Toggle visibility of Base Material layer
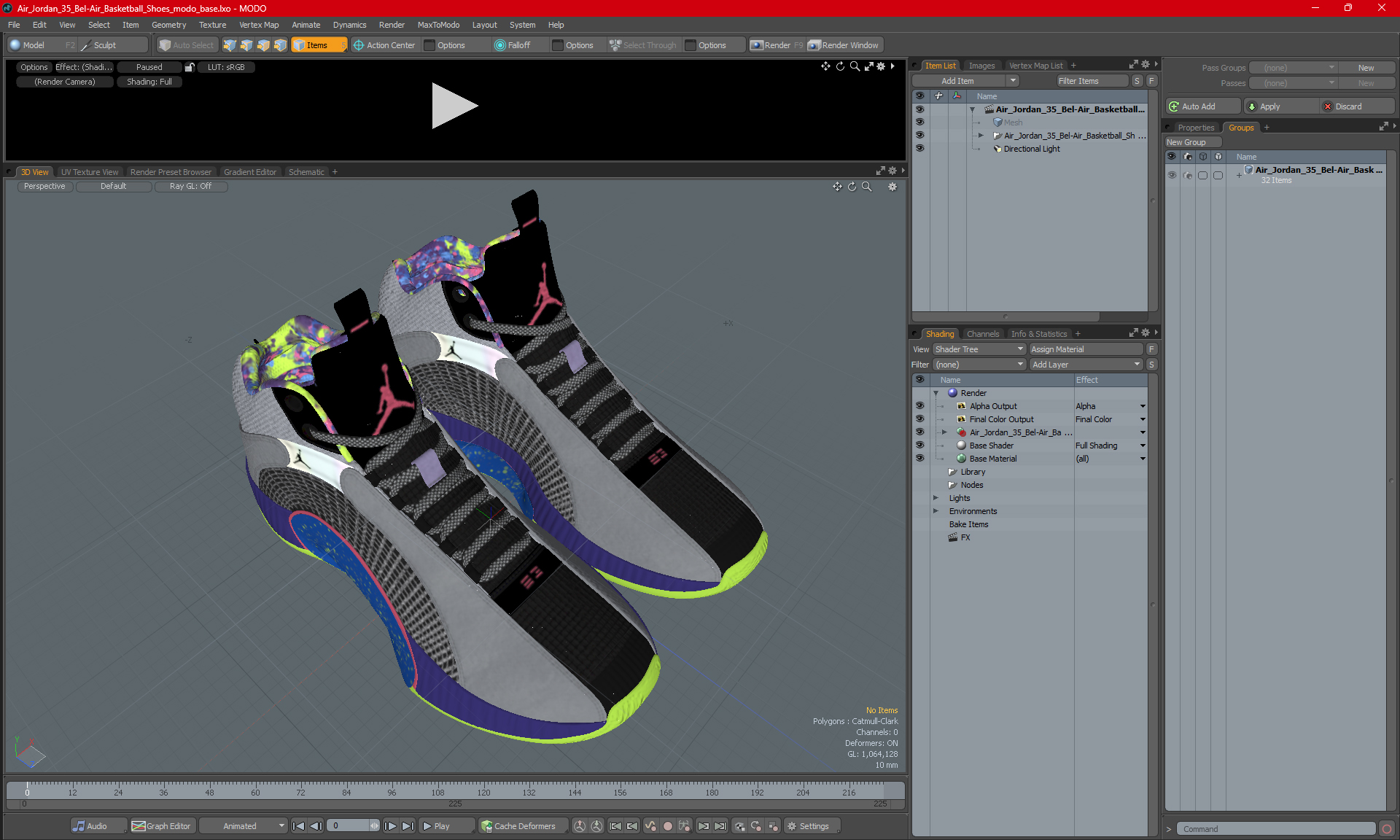This screenshot has width=1400, height=840. tap(919, 458)
